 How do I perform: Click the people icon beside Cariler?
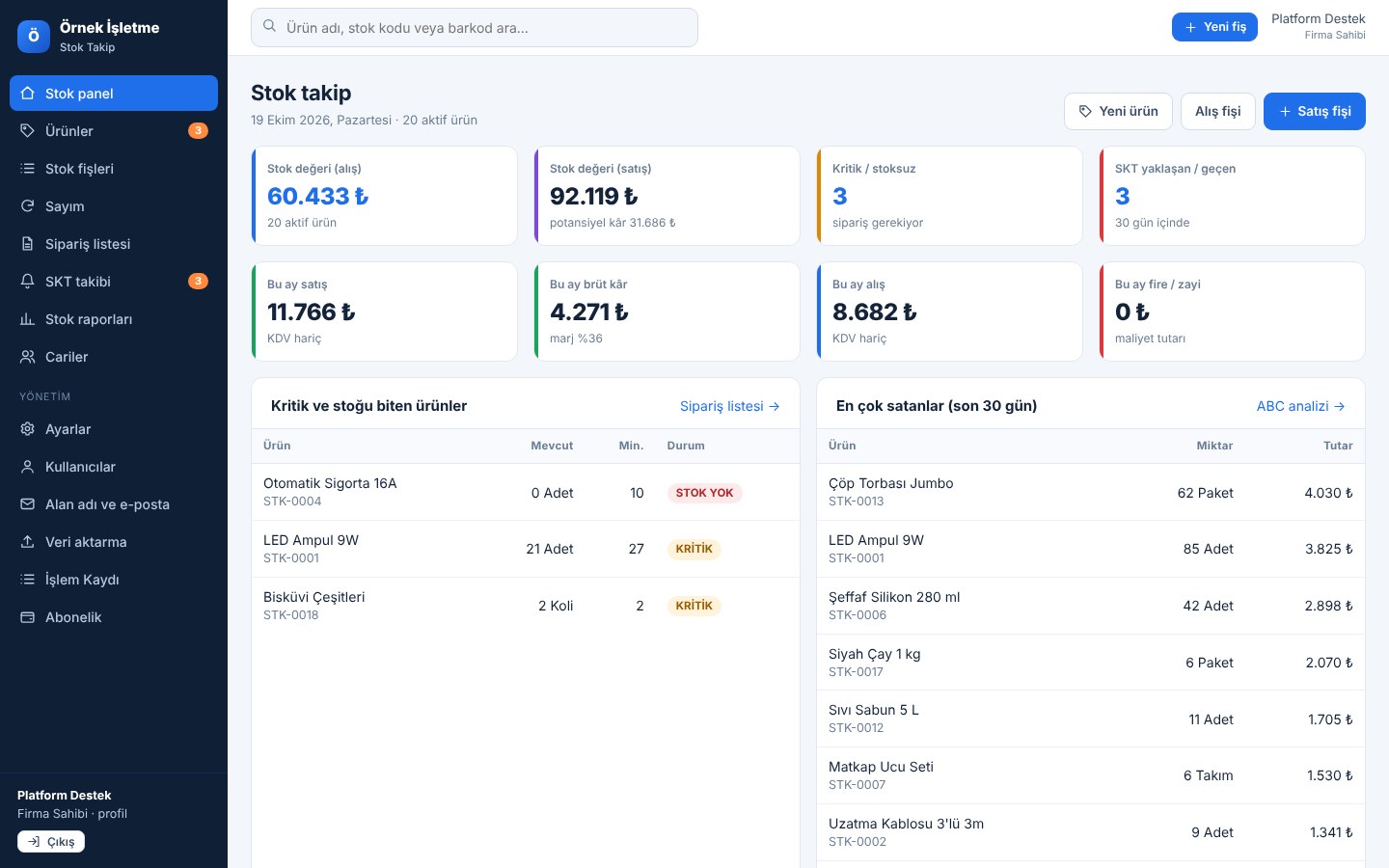28,357
